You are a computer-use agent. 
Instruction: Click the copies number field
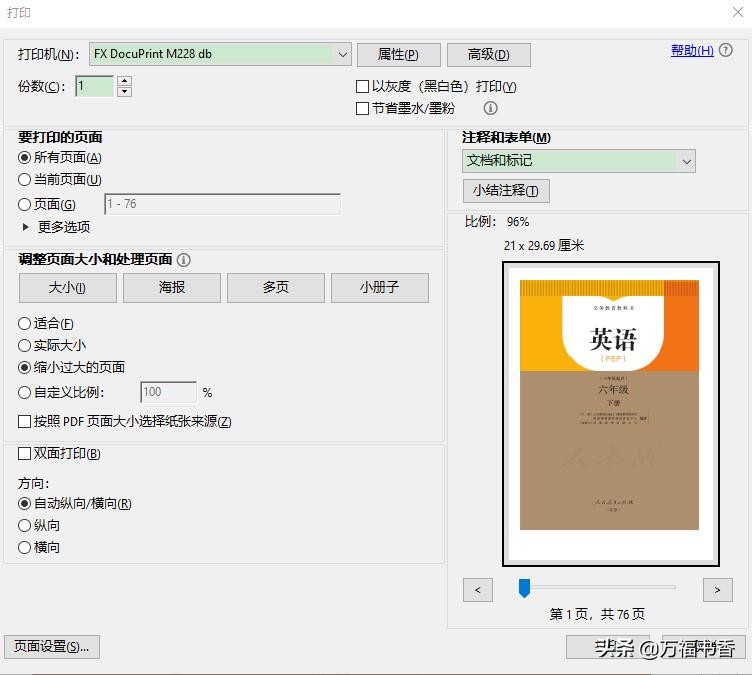94,86
